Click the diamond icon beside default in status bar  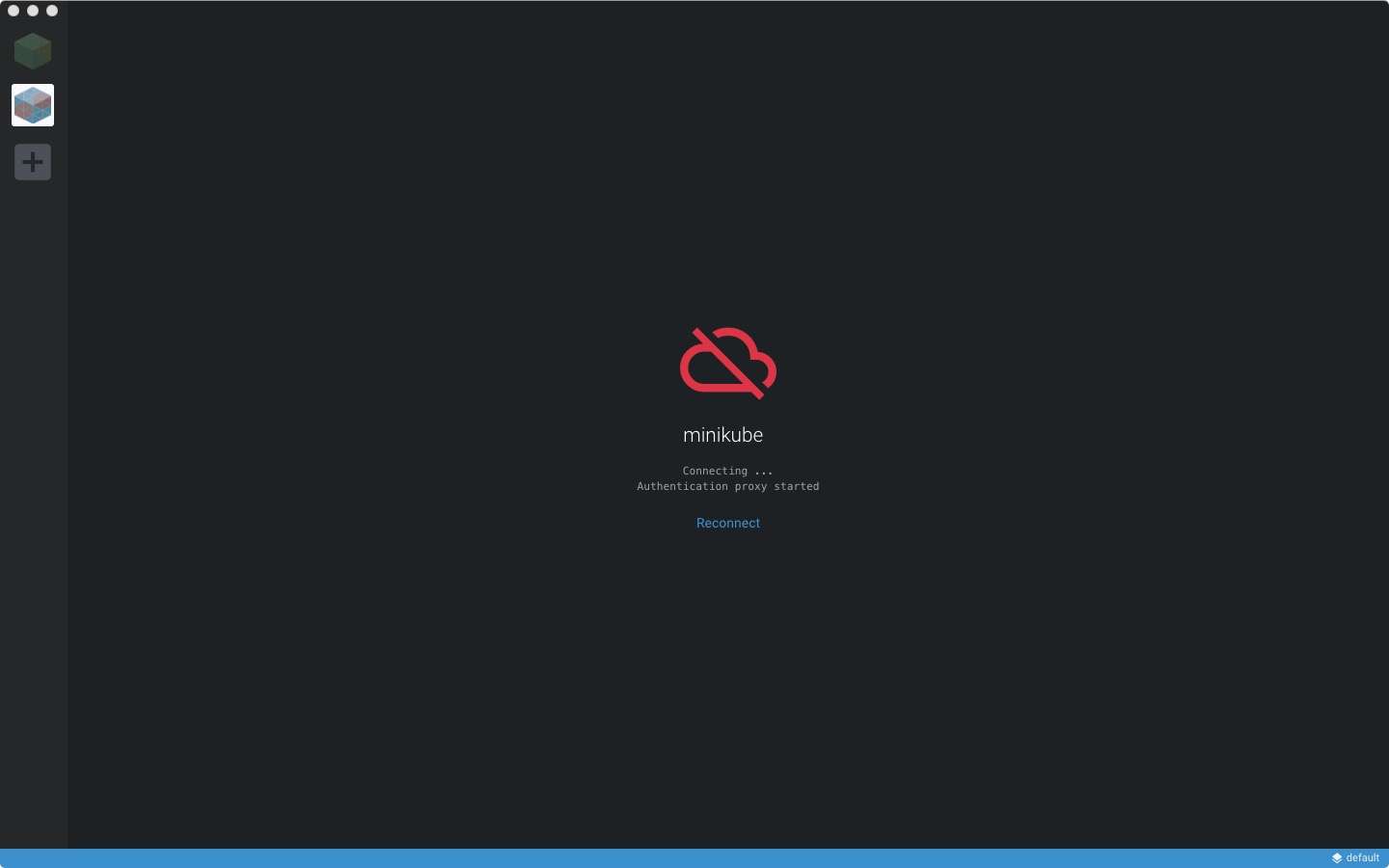pyautogui.click(x=1336, y=857)
